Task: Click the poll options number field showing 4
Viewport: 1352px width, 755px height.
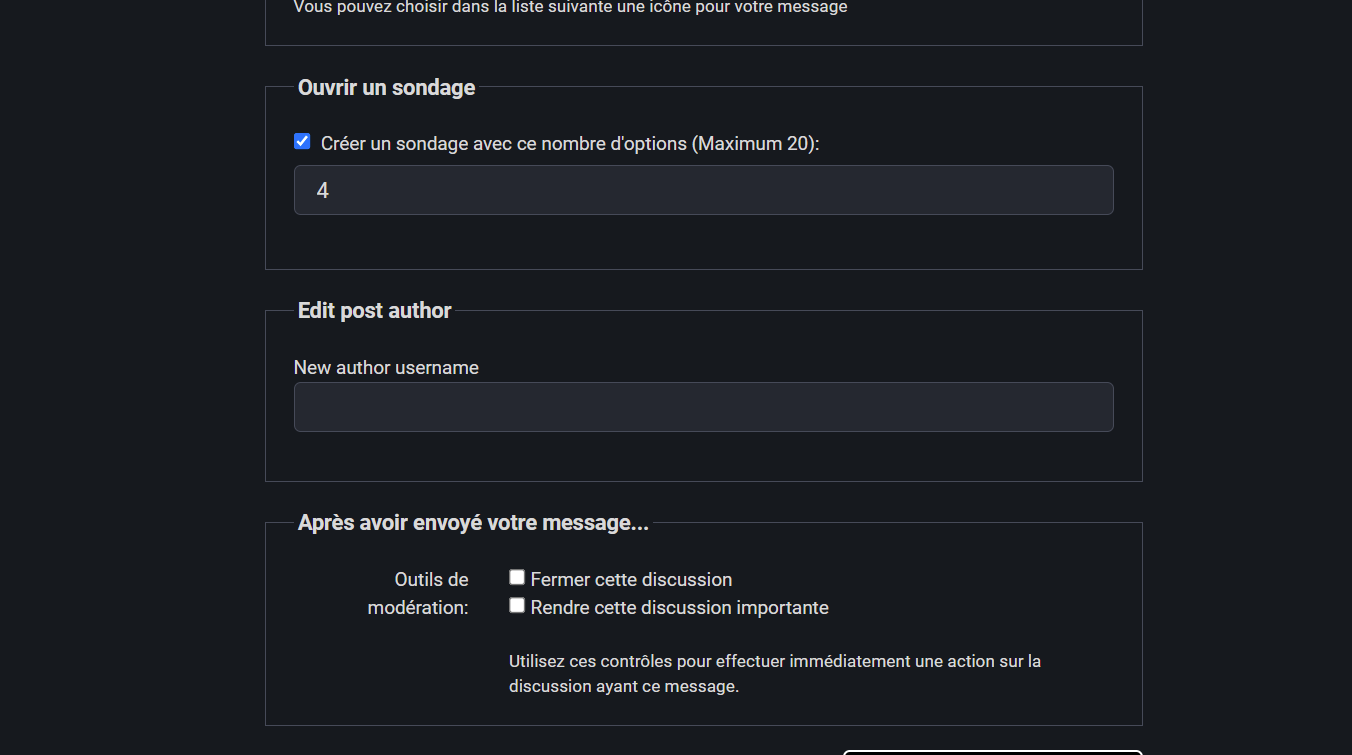Action: click(703, 189)
